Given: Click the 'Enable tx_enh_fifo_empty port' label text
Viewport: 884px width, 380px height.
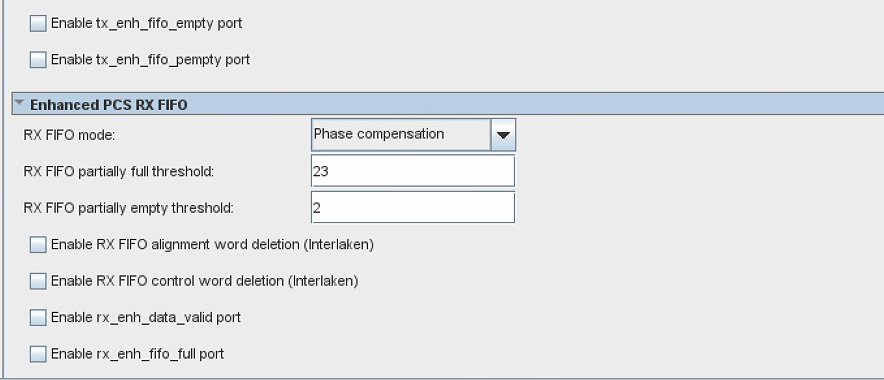Looking at the screenshot, I should [147, 24].
